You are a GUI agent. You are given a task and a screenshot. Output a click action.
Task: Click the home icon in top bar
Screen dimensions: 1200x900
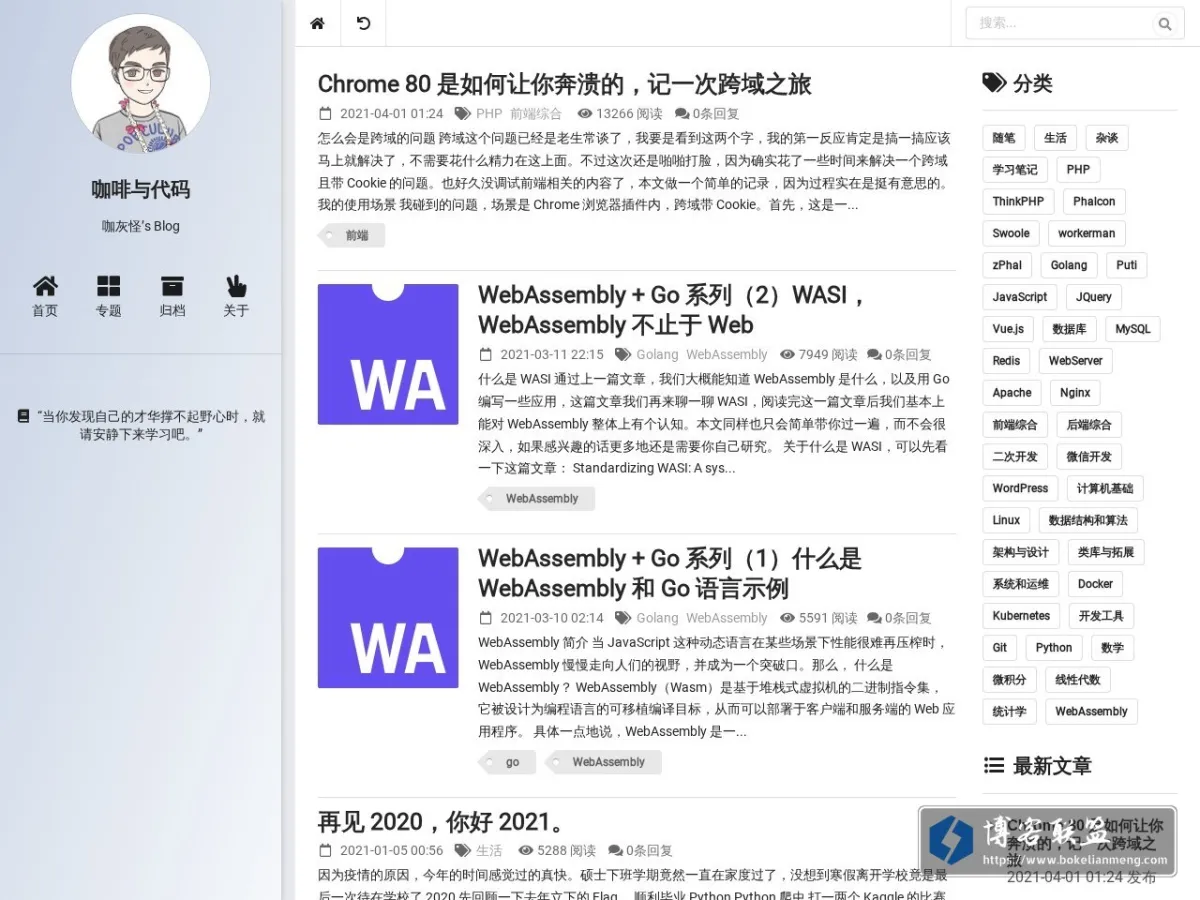coord(318,23)
